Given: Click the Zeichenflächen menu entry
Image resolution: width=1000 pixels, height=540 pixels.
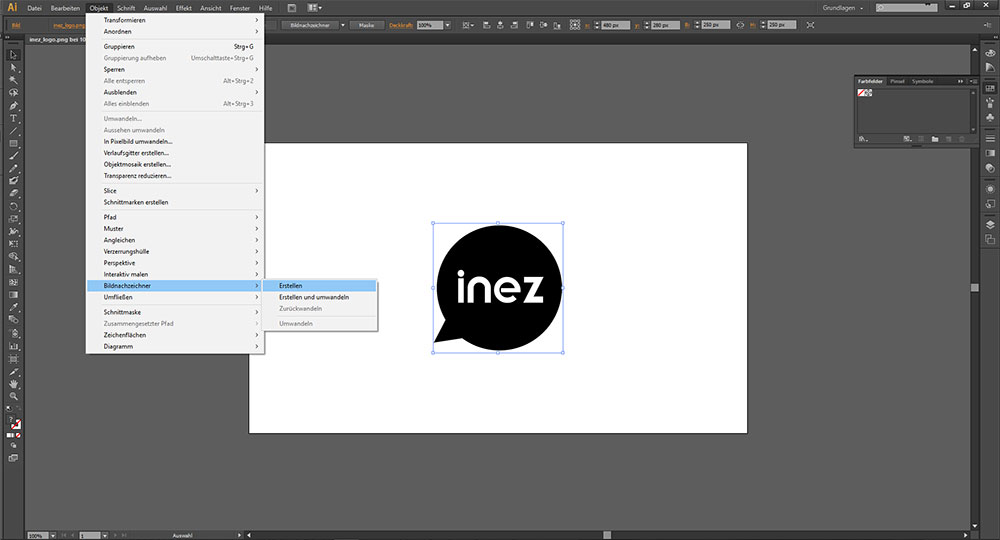Looking at the screenshot, I should [175, 335].
